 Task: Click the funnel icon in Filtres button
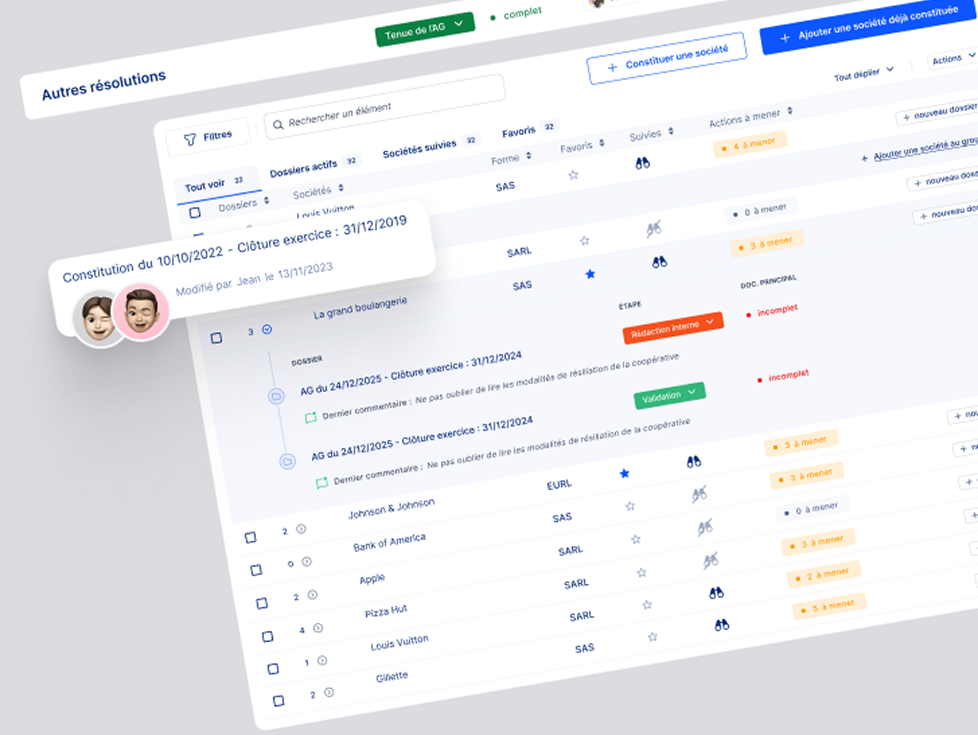(x=190, y=140)
